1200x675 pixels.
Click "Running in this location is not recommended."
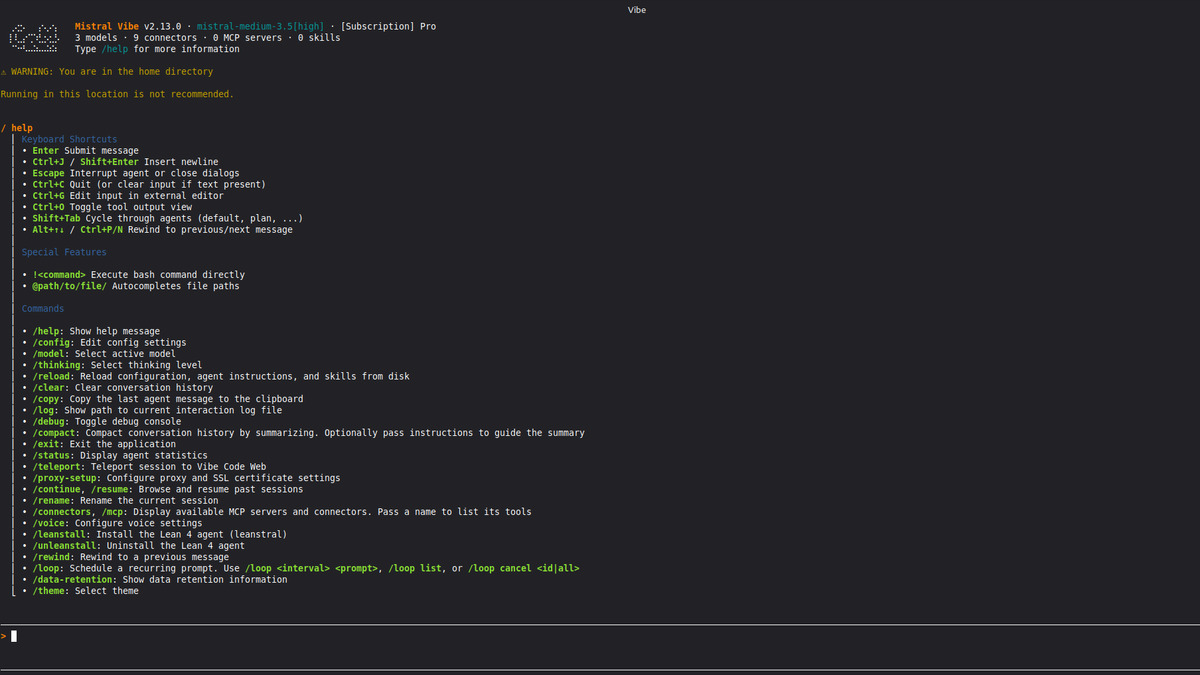[117, 94]
